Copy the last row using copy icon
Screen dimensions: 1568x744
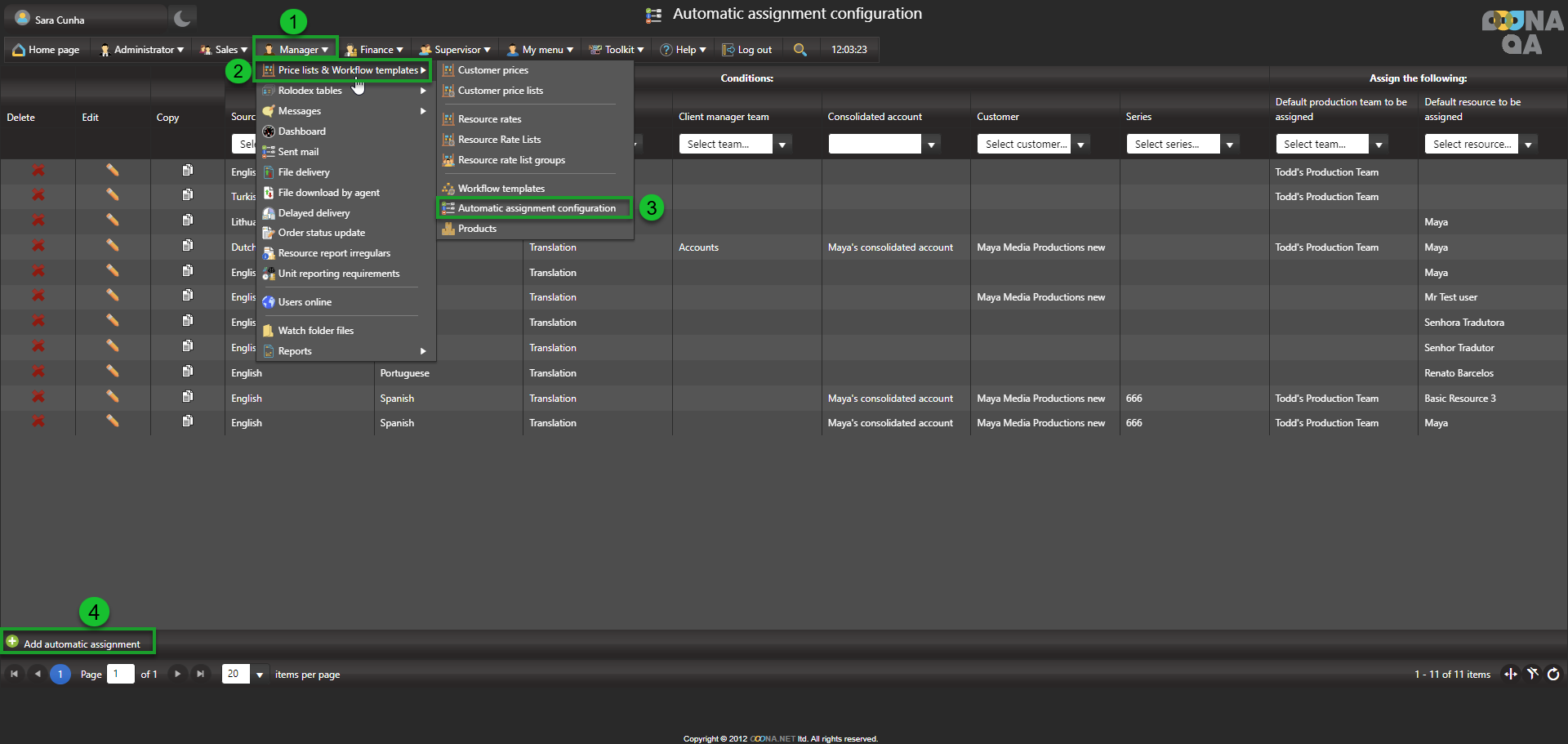point(187,421)
